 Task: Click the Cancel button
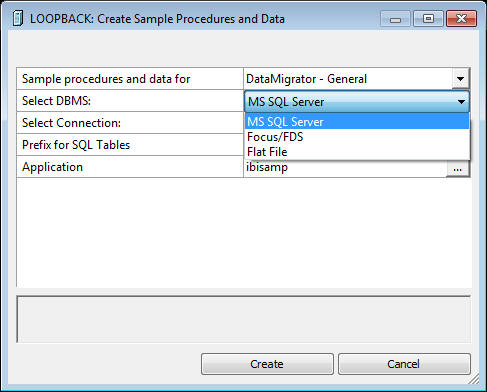point(404,364)
